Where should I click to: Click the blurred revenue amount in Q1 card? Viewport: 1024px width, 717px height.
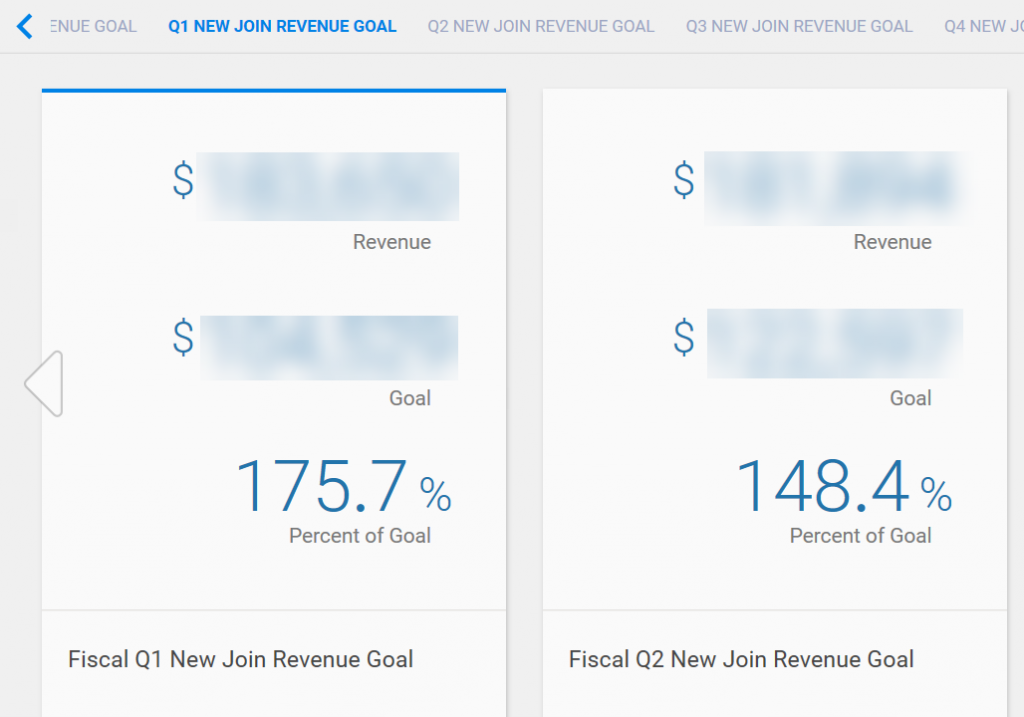click(x=327, y=186)
